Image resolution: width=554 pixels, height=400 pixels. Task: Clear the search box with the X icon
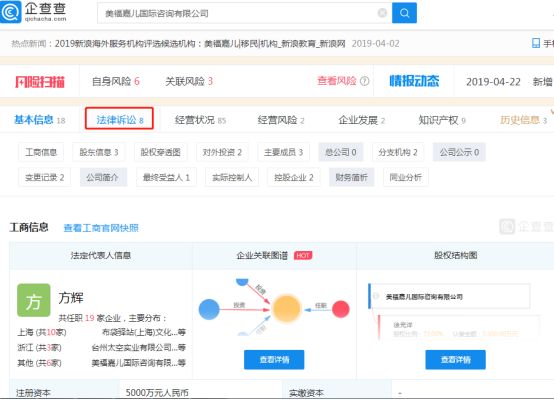click(382, 13)
